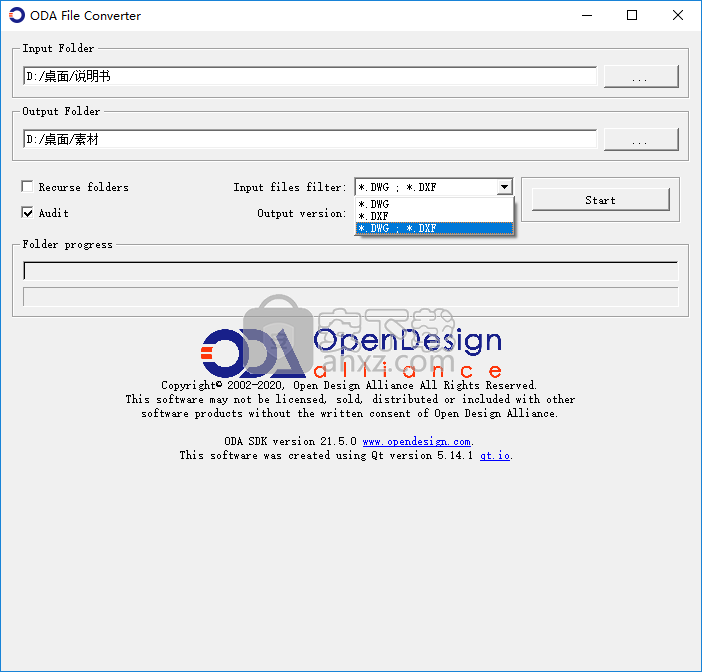Click the upper folder progress bar
702x672 pixels.
coord(351,271)
